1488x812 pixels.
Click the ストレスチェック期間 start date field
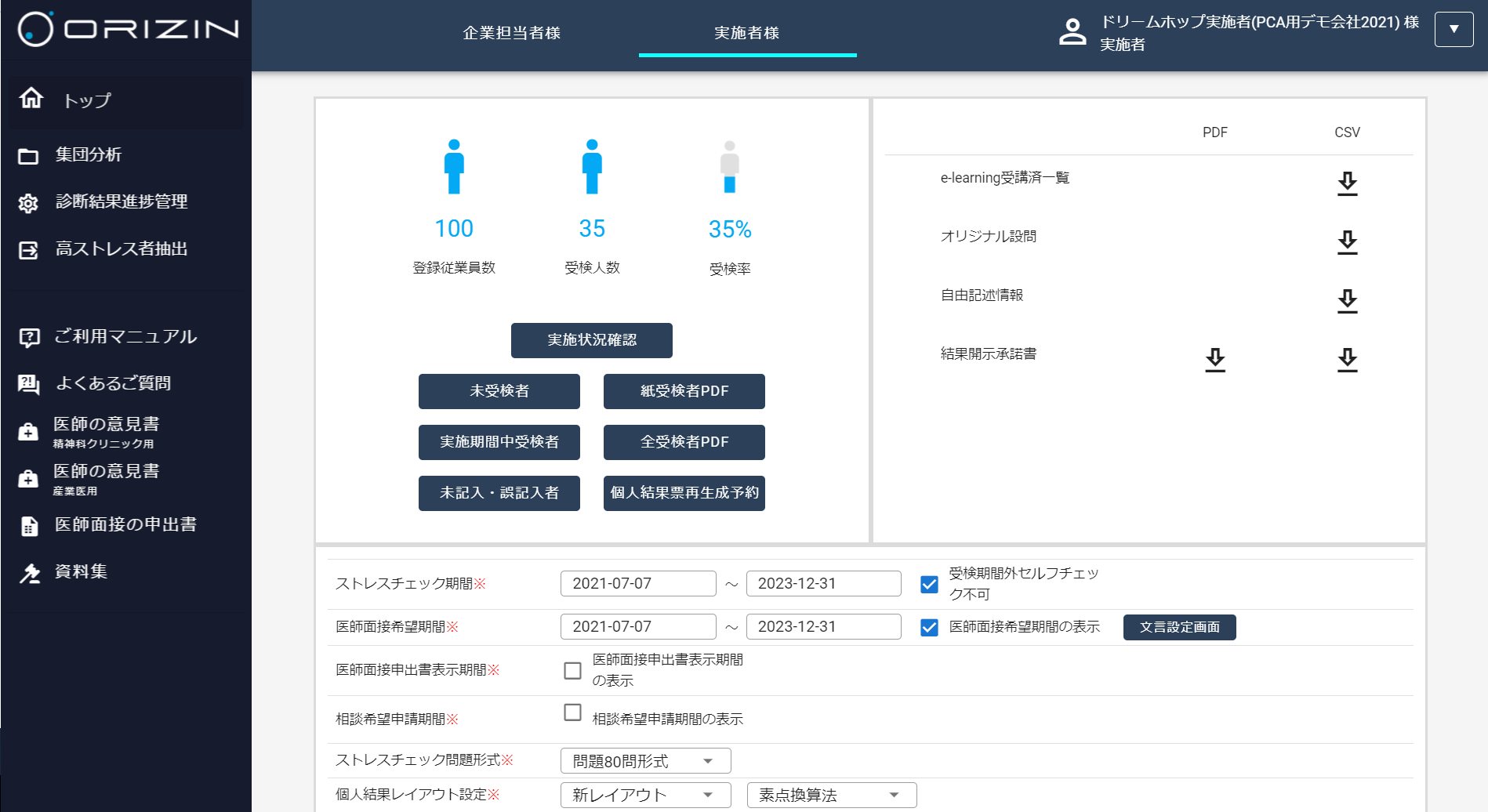point(637,584)
